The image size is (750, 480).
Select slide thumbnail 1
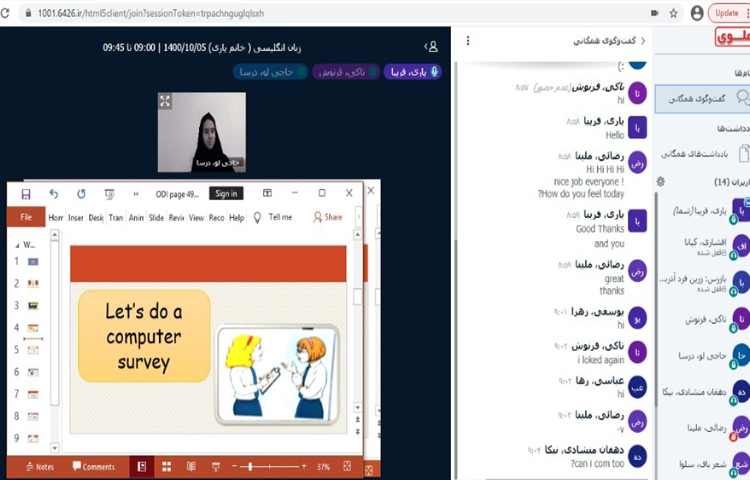(x=33, y=262)
